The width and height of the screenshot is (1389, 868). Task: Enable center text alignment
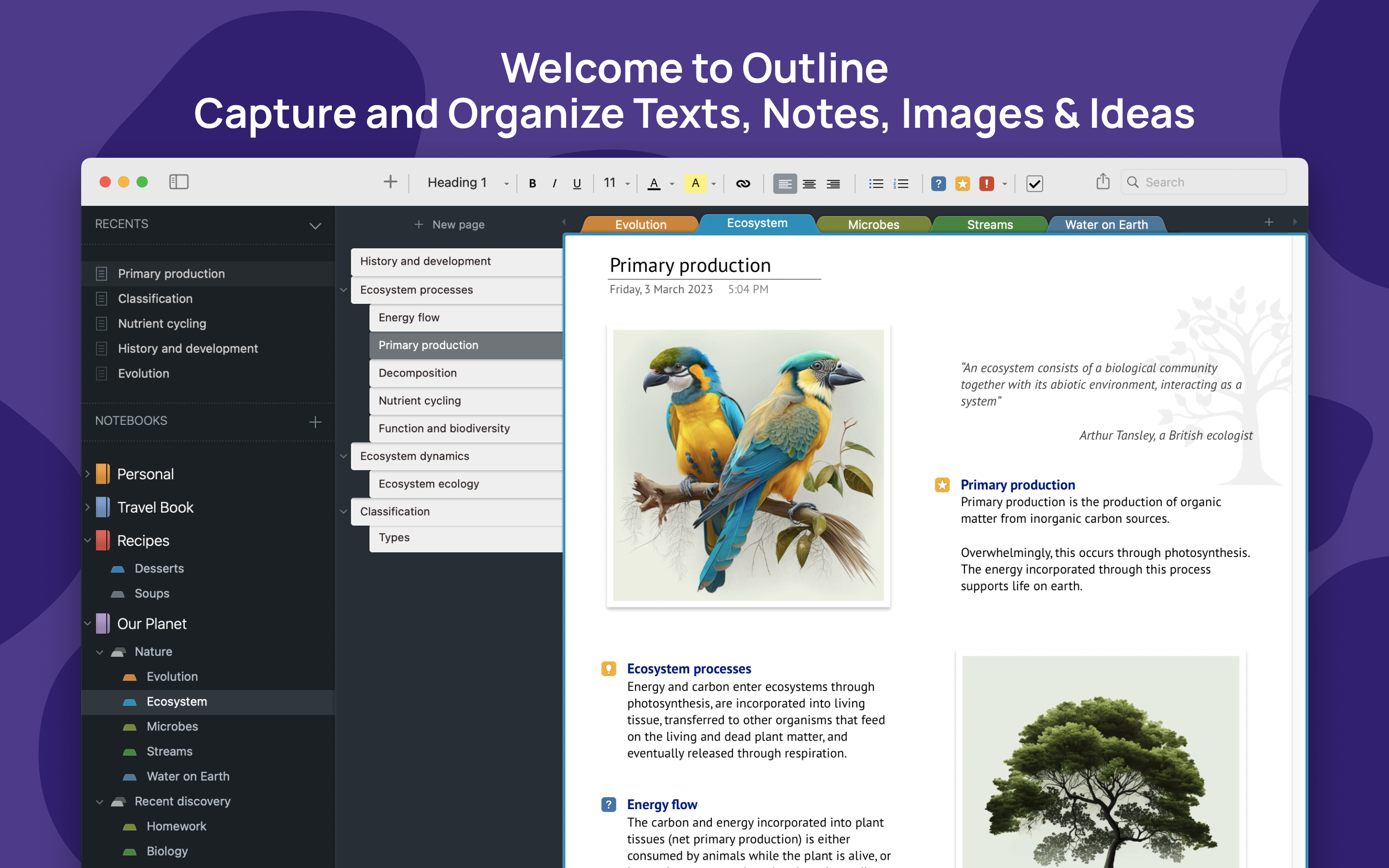[x=809, y=183]
